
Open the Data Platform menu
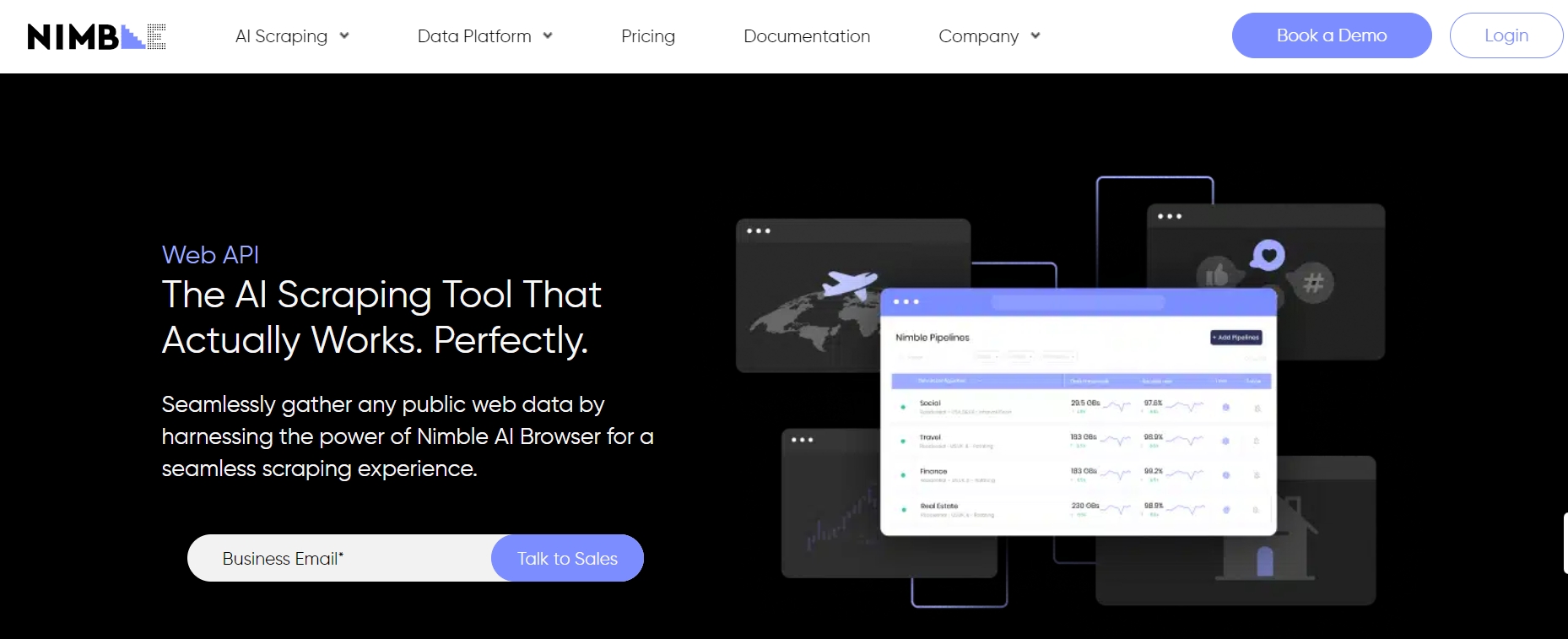tap(474, 36)
